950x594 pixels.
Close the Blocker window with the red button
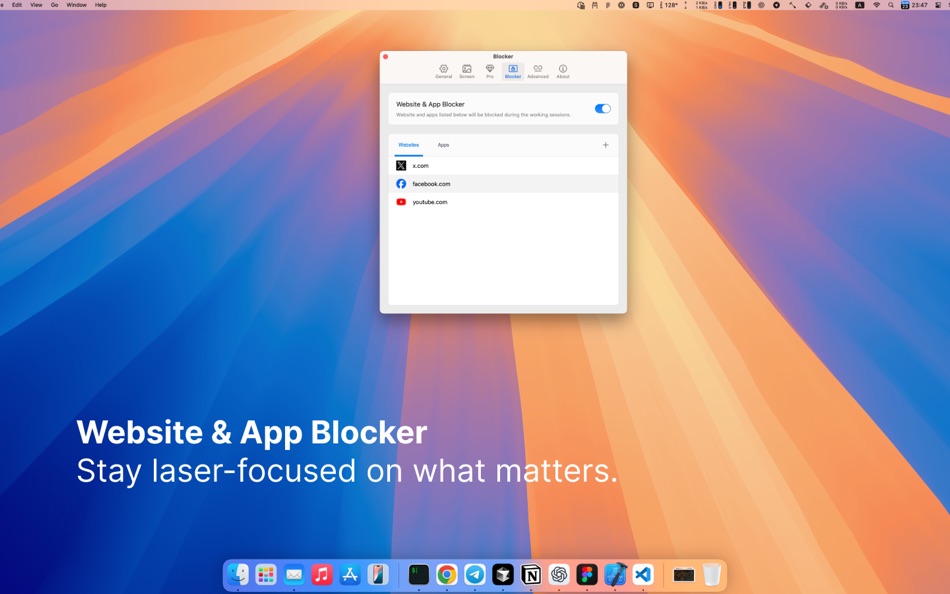[x=385, y=56]
